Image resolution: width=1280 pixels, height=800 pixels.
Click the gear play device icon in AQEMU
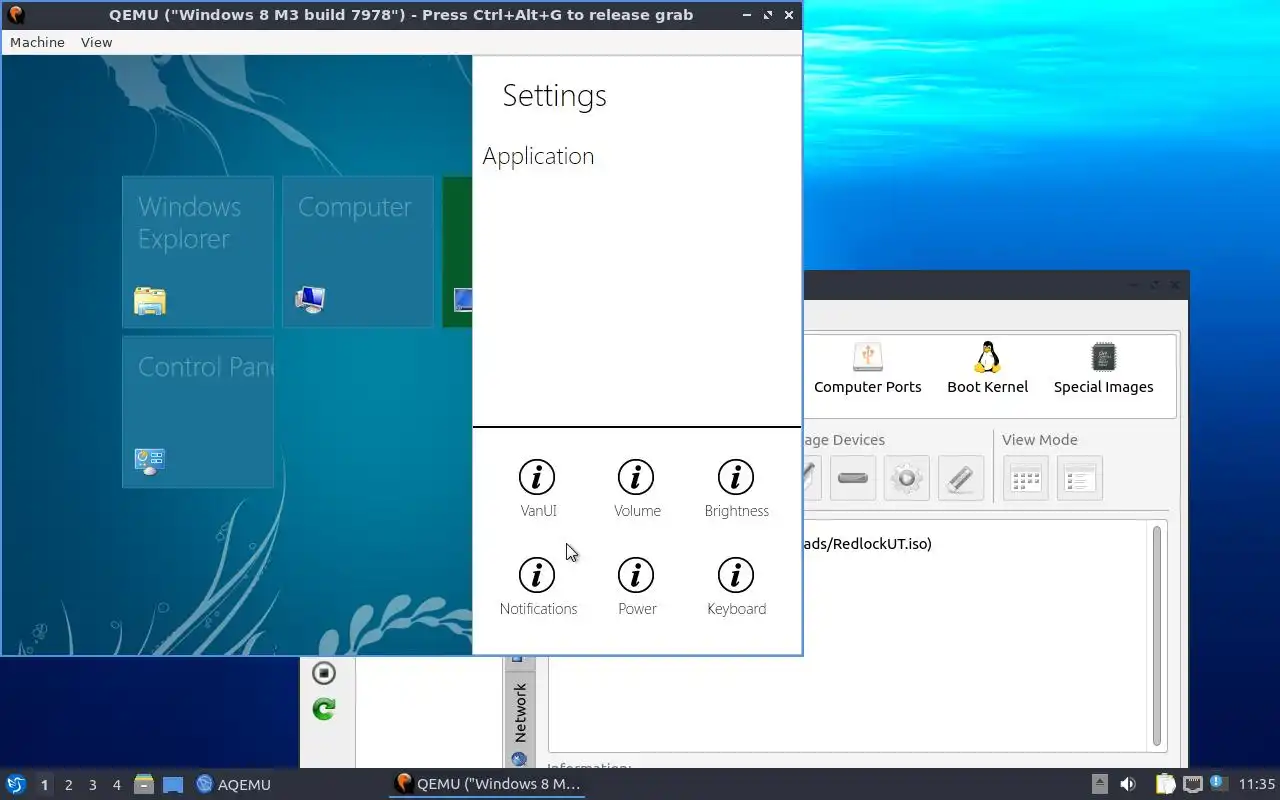[907, 478]
